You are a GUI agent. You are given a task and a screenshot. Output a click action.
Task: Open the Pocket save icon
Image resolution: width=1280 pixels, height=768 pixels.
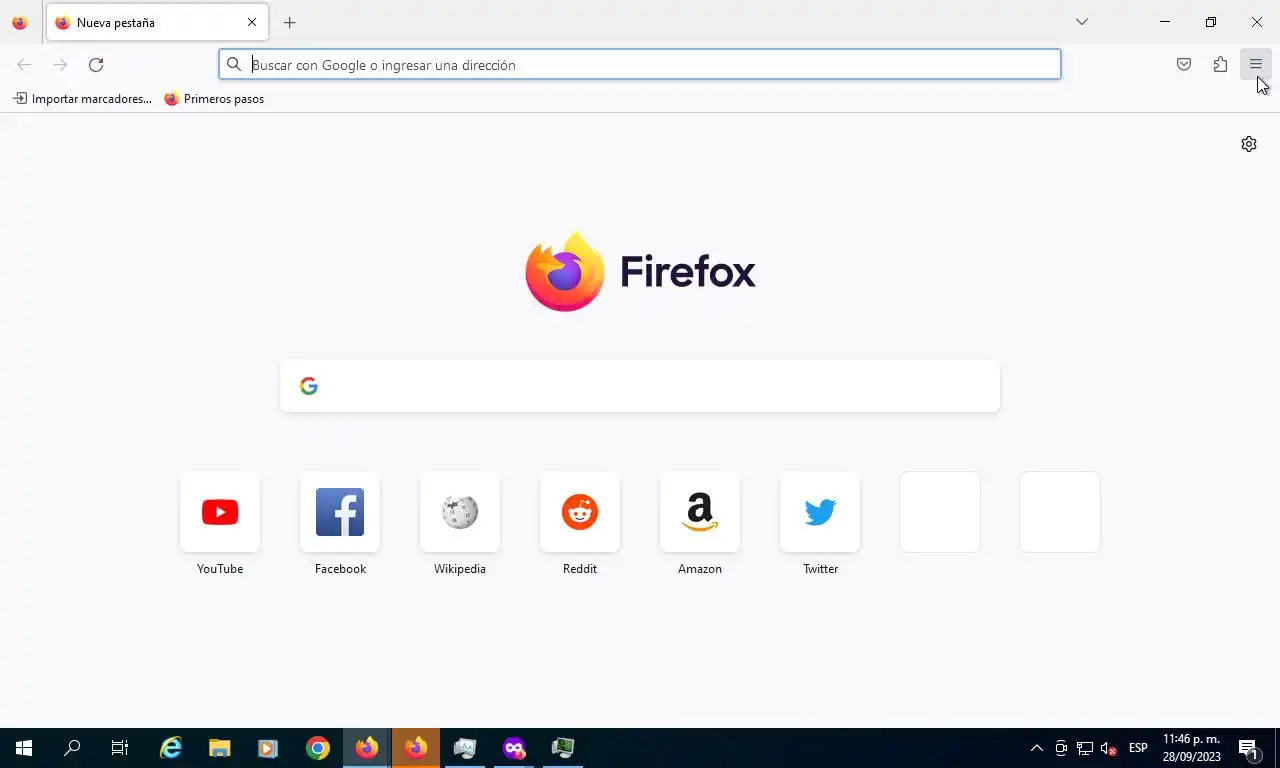click(1184, 65)
